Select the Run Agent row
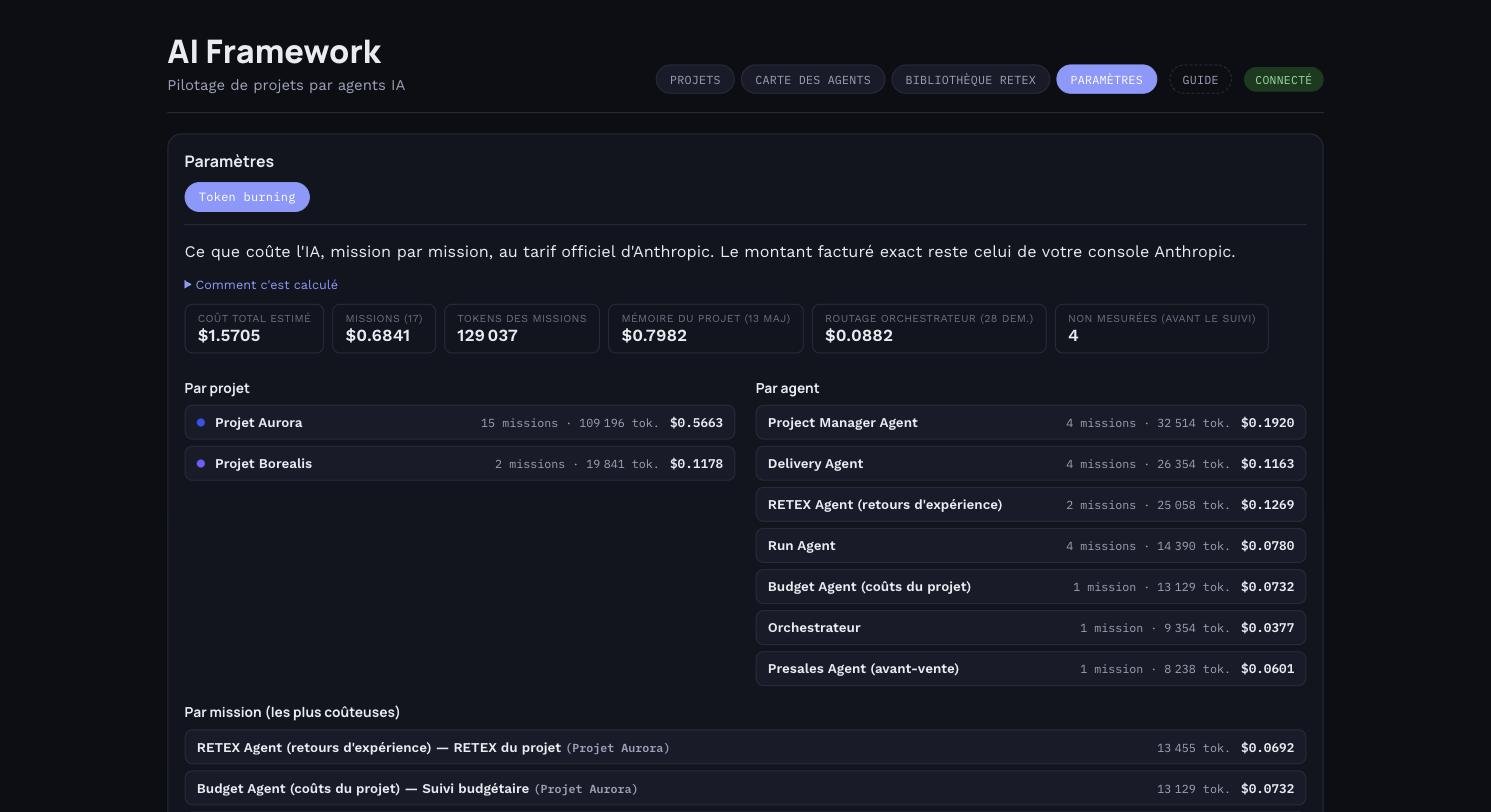Viewport: 1491px width, 812px height. (x=1031, y=546)
